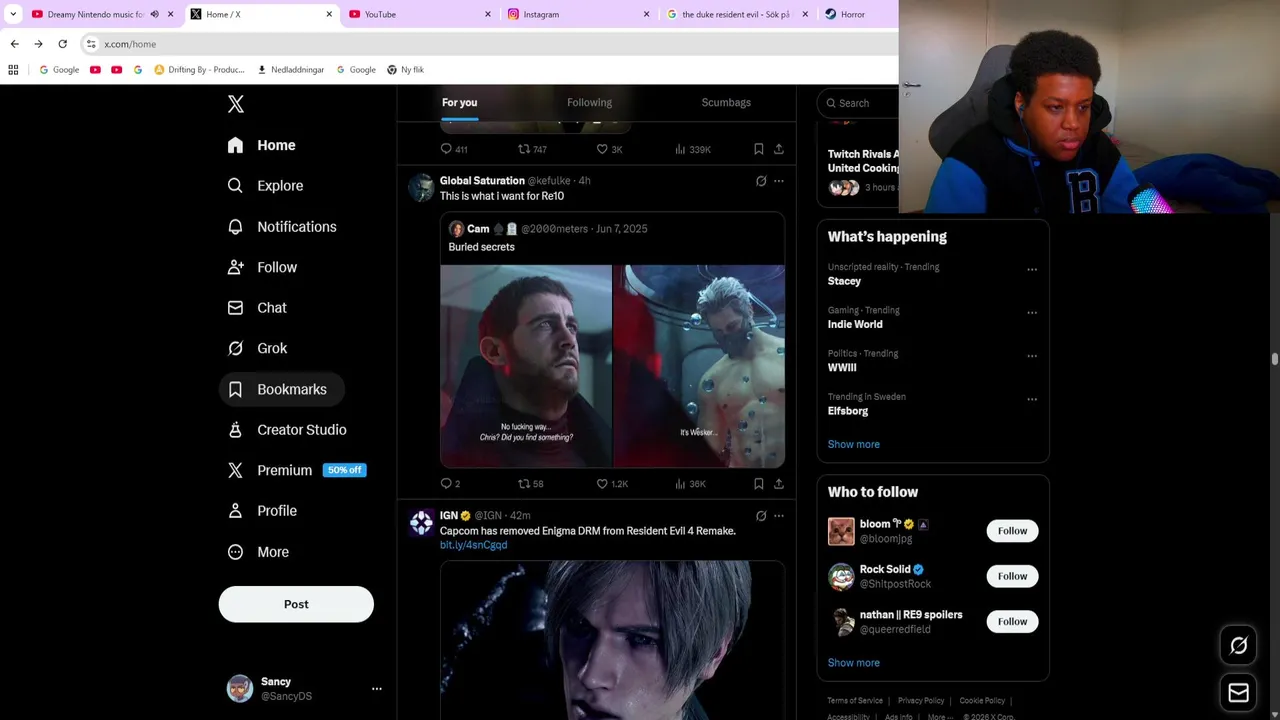Open Profile from the sidebar

coord(262,511)
